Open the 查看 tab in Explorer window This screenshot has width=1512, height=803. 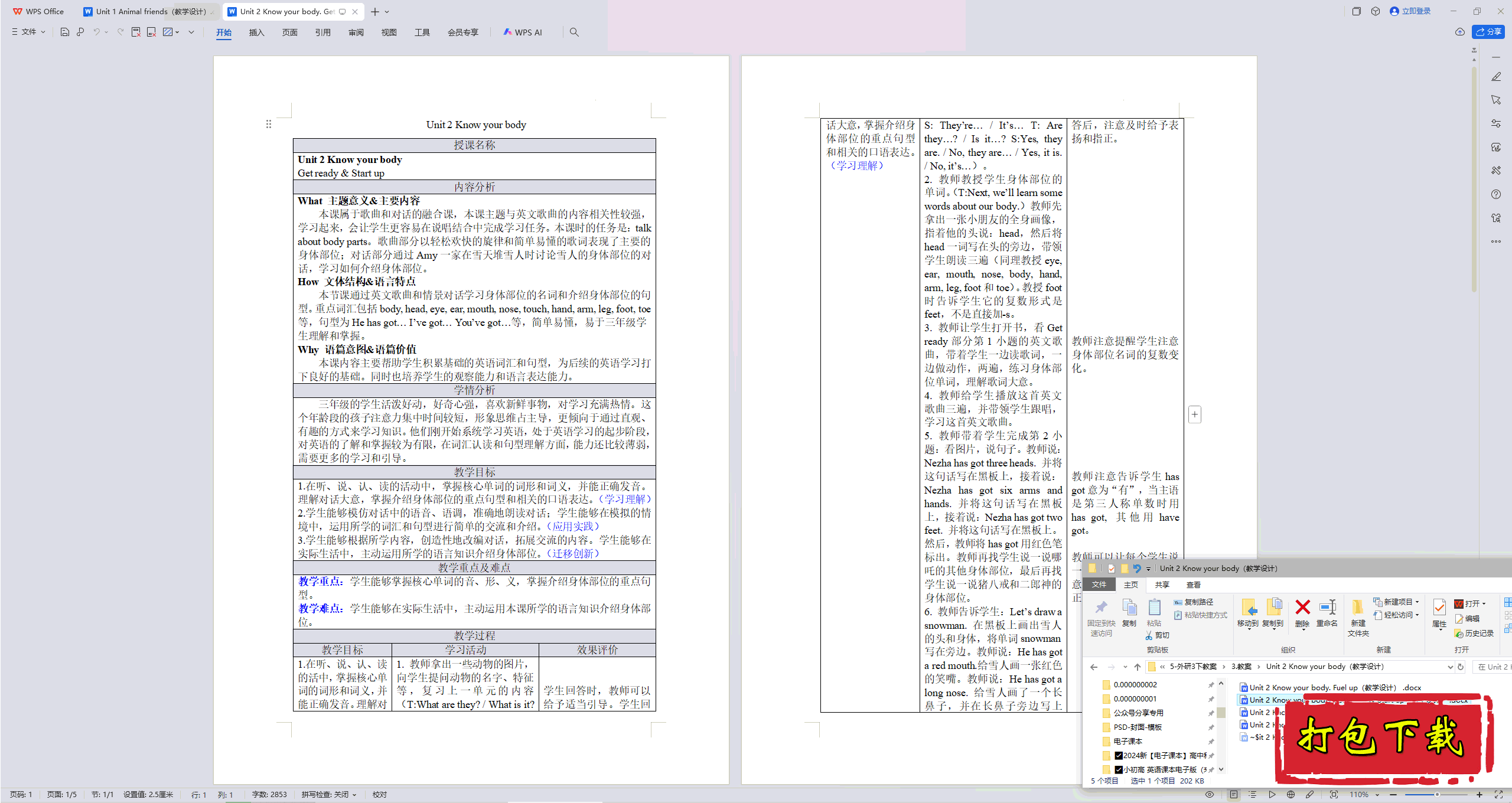click(1194, 585)
